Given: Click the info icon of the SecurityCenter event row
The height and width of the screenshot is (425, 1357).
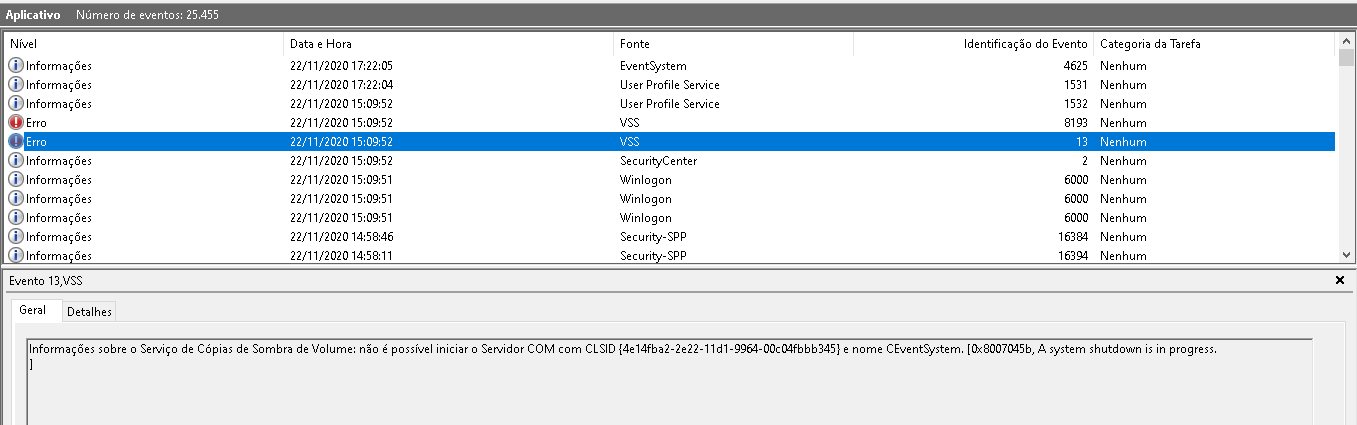Looking at the screenshot, I should (x=16, y=161).
